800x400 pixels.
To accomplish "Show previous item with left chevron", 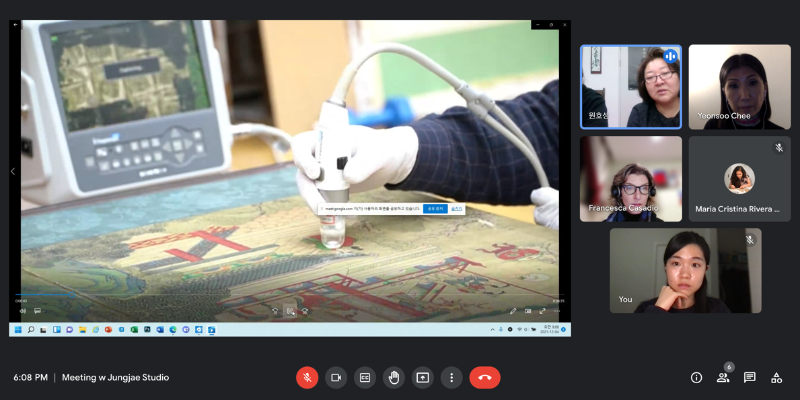I will pyautogui.click(x=13, y=171).
